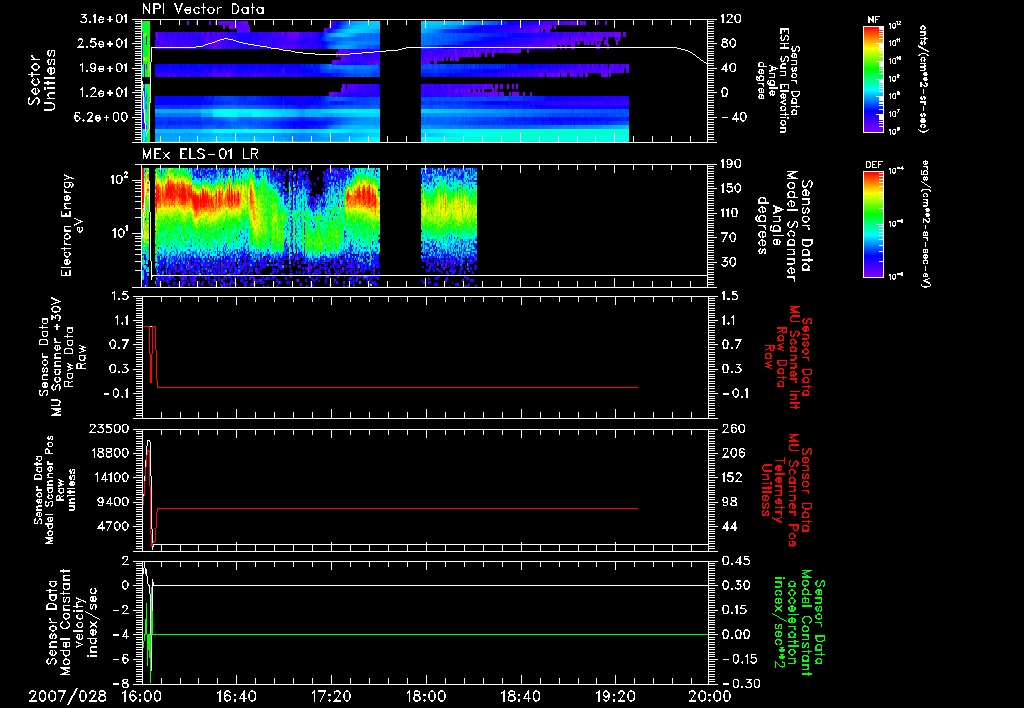
Task: Click the 16:00 time axis label
Action: (x=142, y=696)
